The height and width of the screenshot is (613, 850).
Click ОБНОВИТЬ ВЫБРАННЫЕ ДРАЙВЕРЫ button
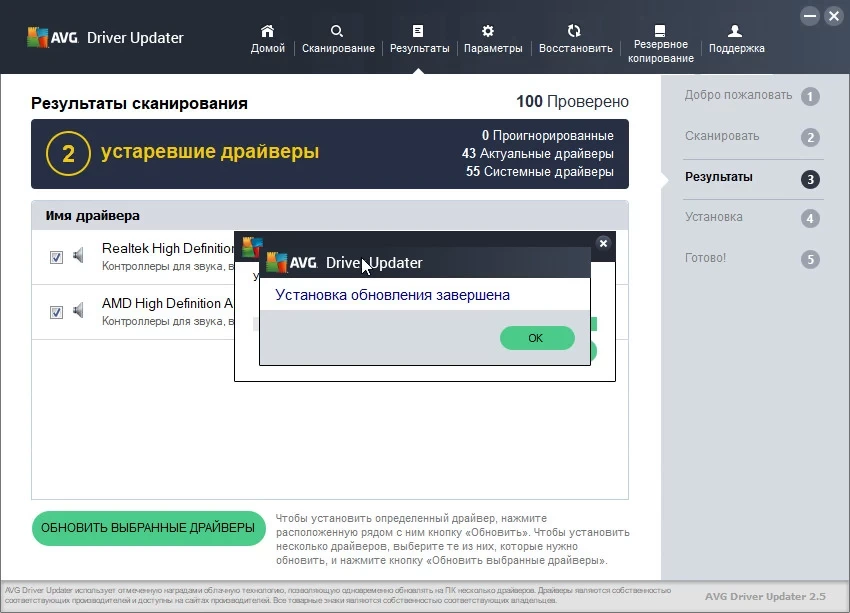coord(149,528)
